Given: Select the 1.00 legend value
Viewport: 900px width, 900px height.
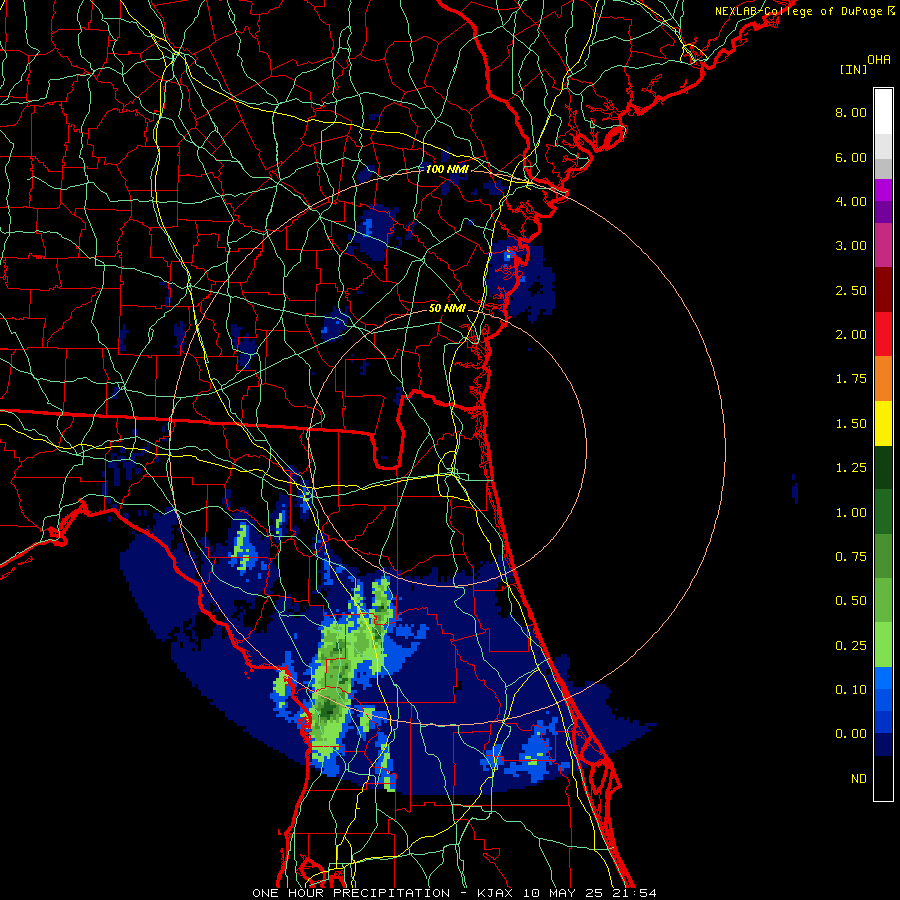Looking at the screenshot, I should click(x=851, y=513).
